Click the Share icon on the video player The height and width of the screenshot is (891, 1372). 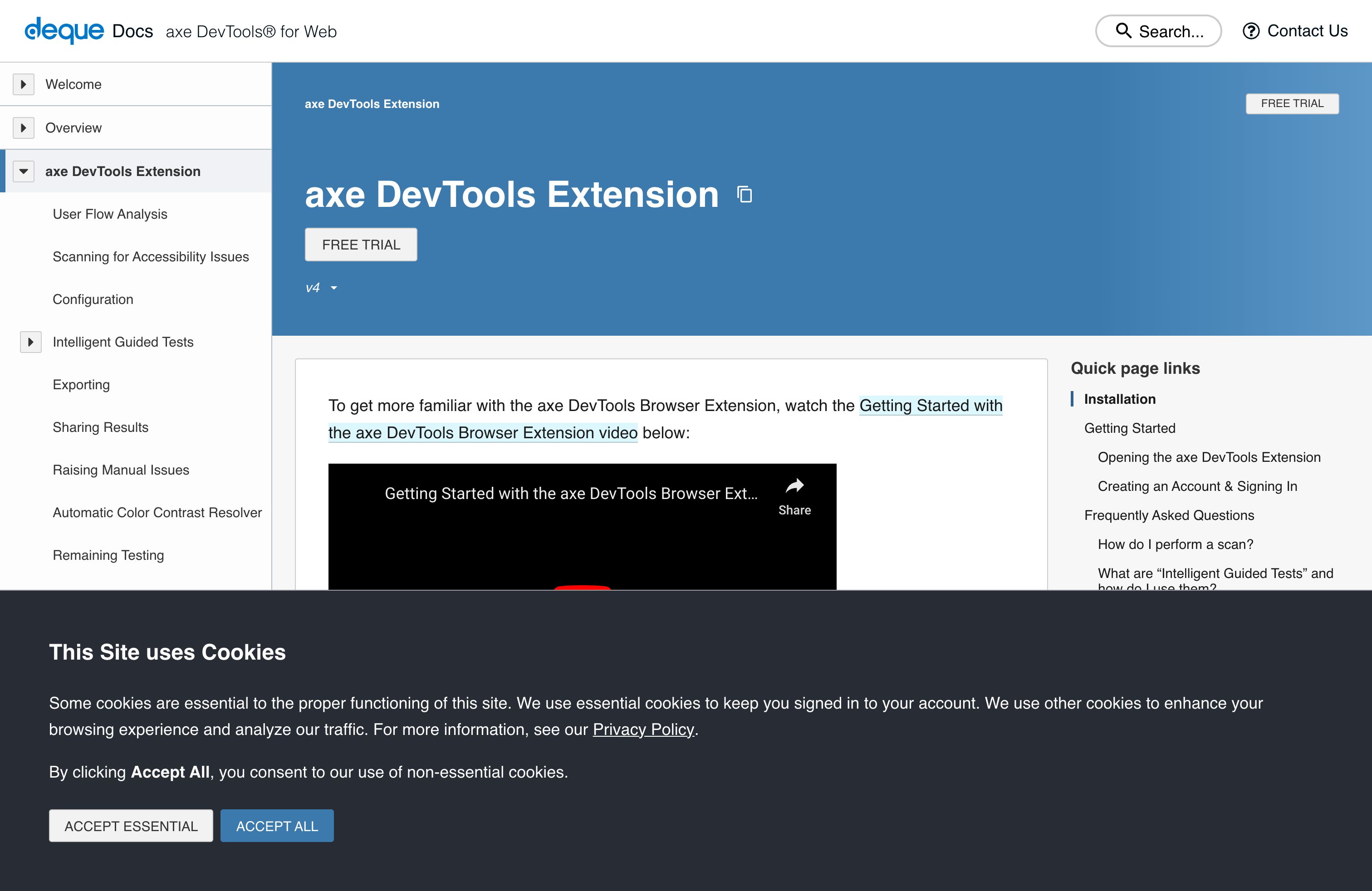pos(794,486)
